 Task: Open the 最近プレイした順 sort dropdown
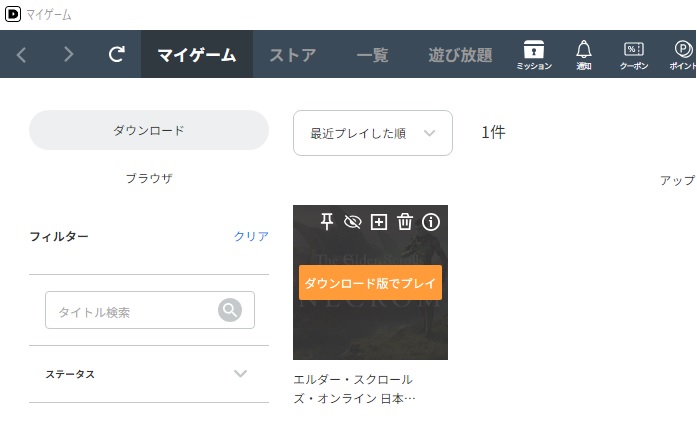373,133
